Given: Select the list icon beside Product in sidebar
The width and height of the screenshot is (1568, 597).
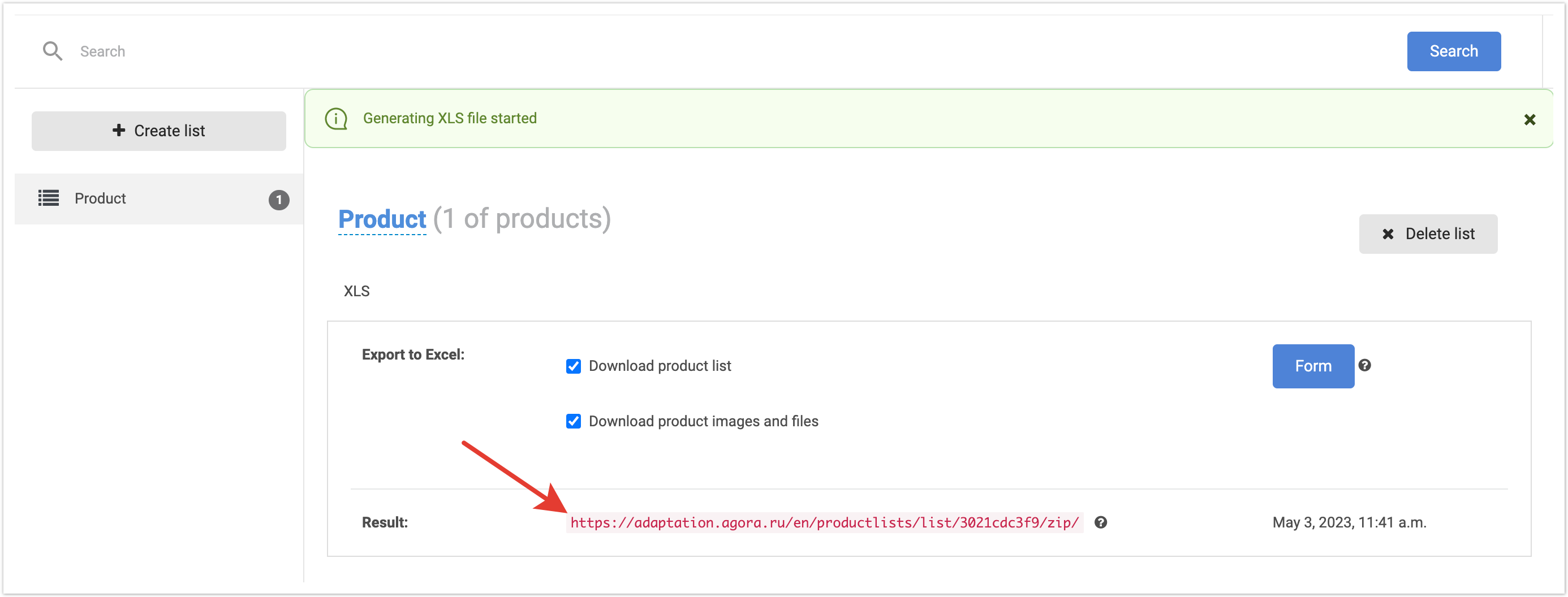Looking at the screenshot, I should pos(49,198).
